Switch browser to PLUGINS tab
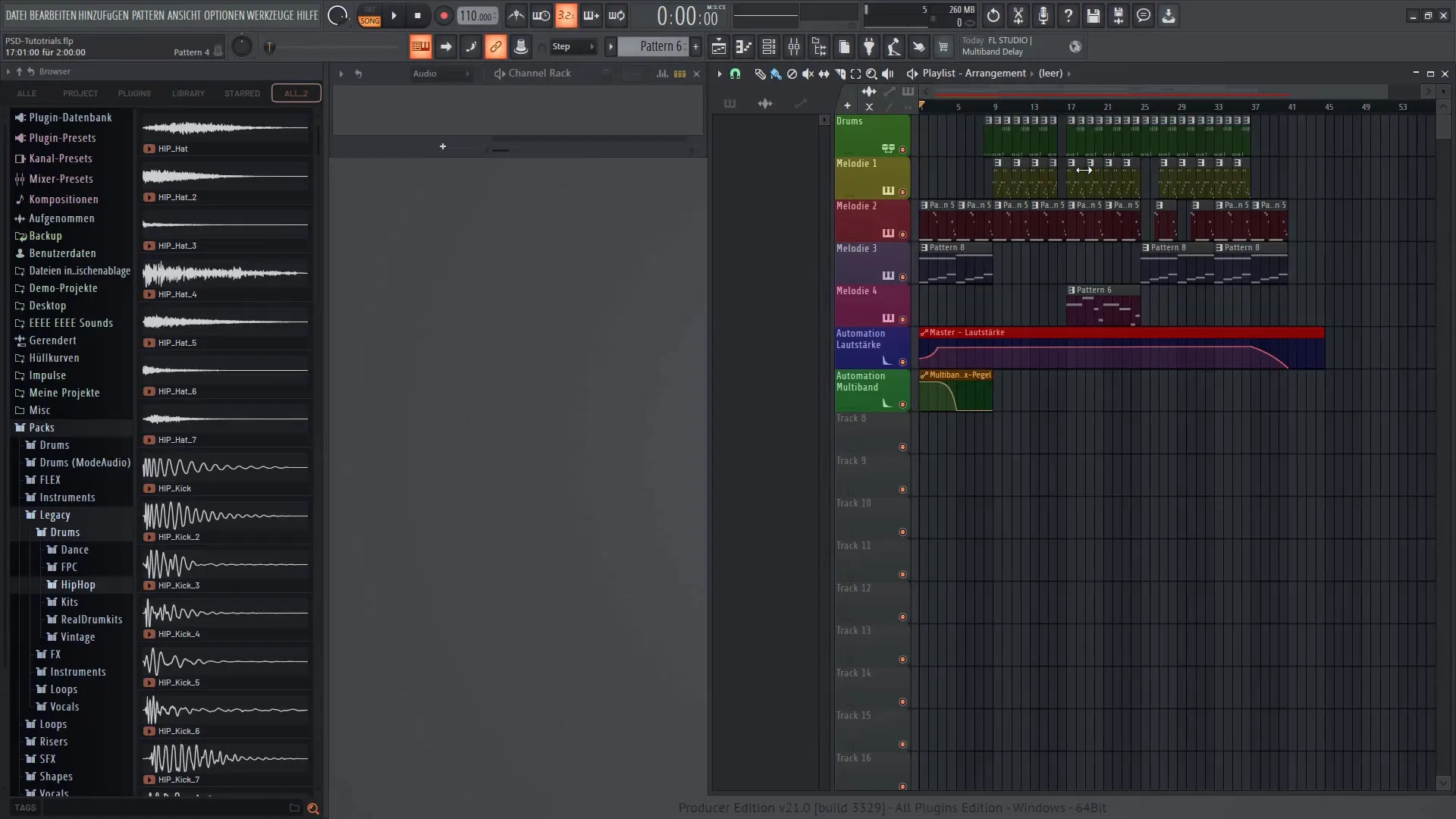This screenshot has height=819, width=1456. [134, 93]
